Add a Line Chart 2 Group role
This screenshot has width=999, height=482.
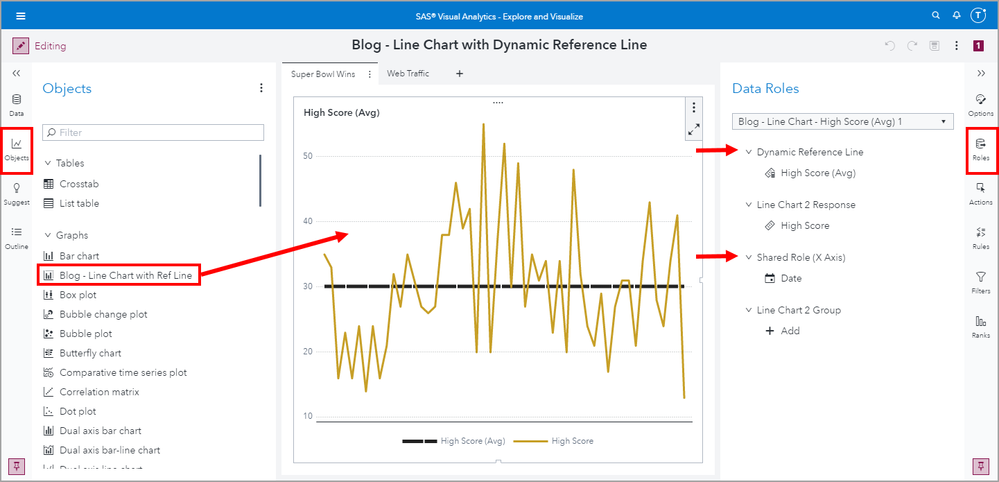[782, 331]
